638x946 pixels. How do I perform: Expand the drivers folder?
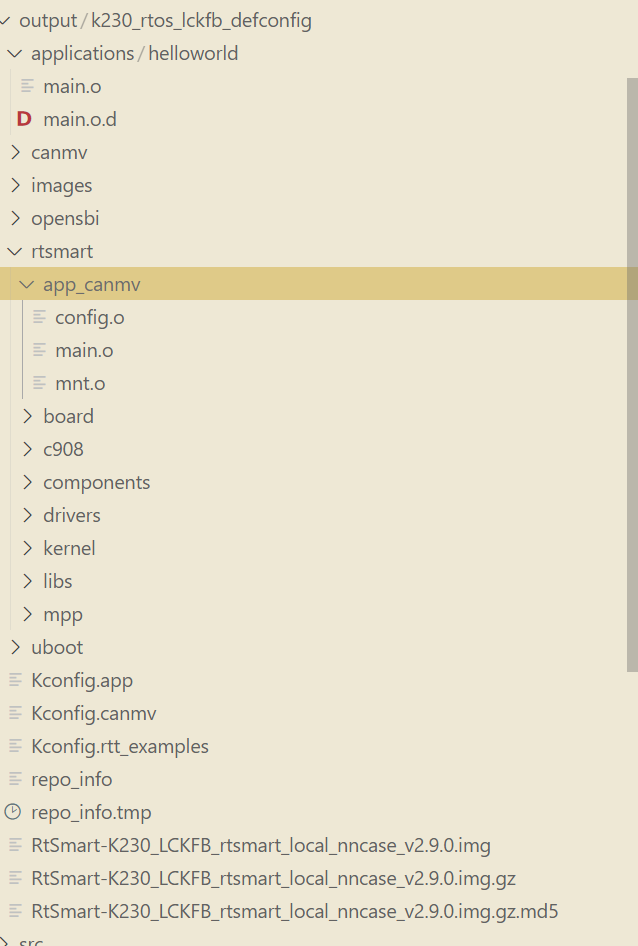[x=27, y=516]
